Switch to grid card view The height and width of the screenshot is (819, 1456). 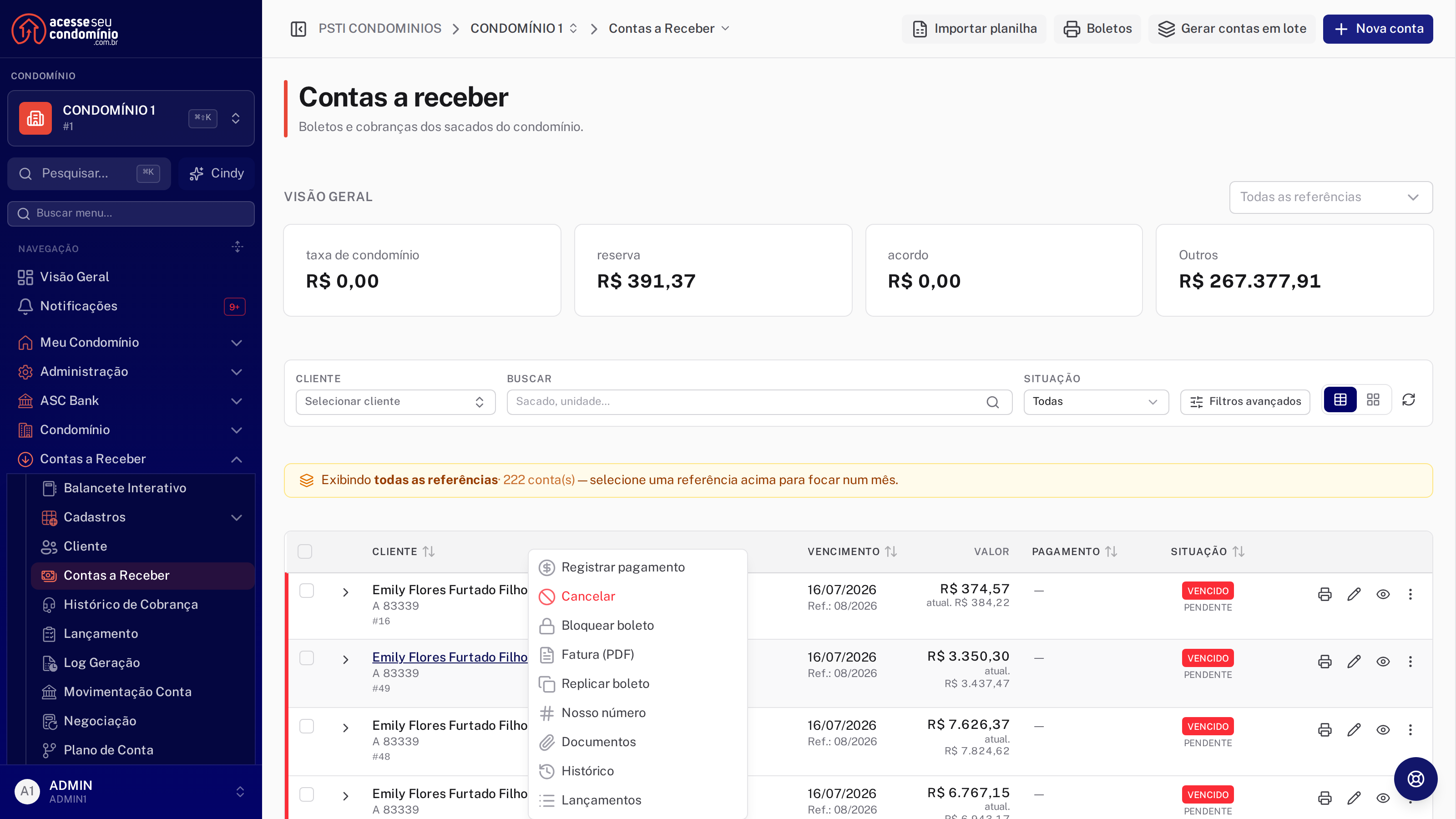pyautogui.click(x=1373, y=400)
